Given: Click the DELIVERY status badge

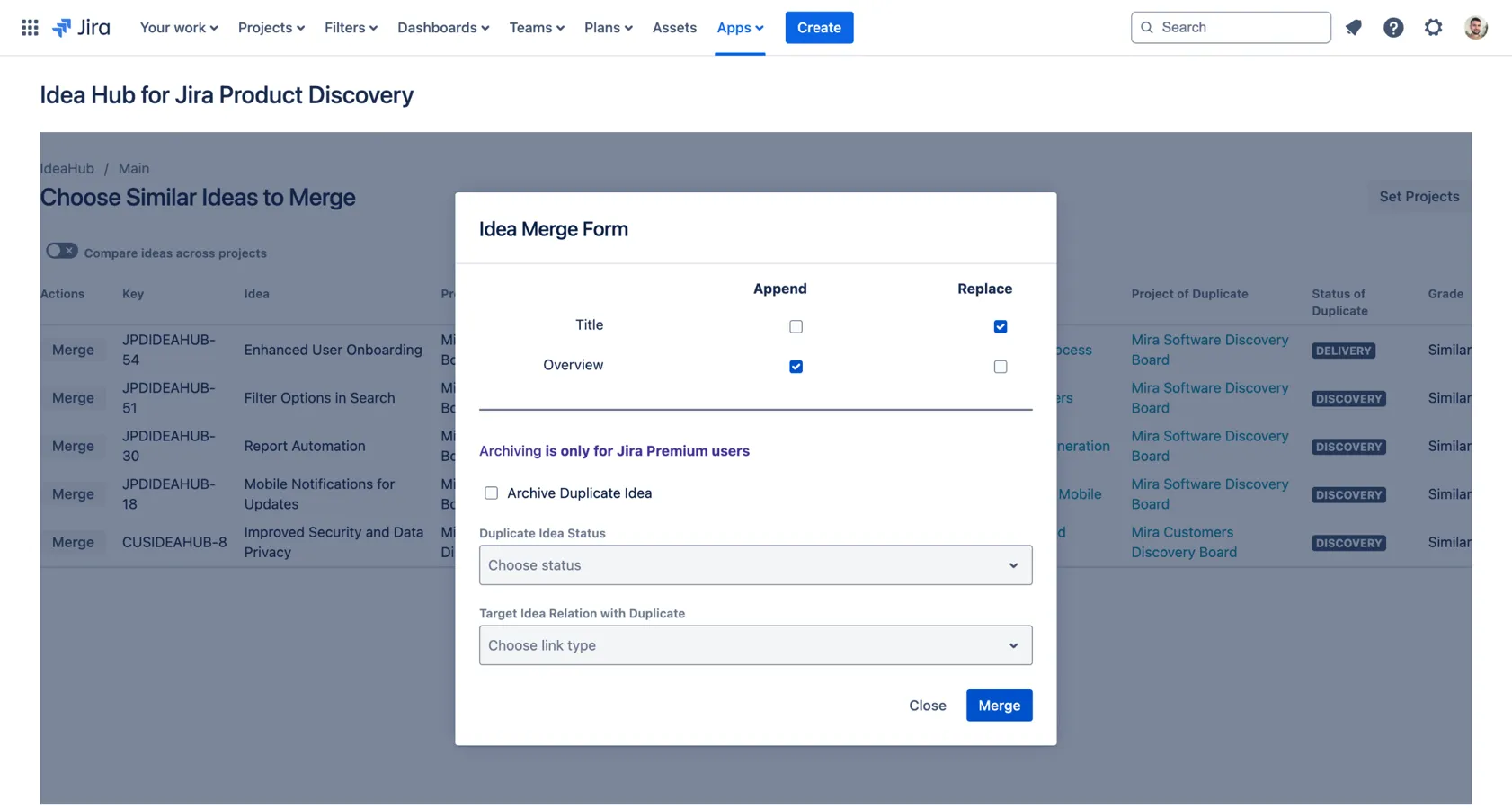Looking at the screenshot, I should (x=1343, y=351).
